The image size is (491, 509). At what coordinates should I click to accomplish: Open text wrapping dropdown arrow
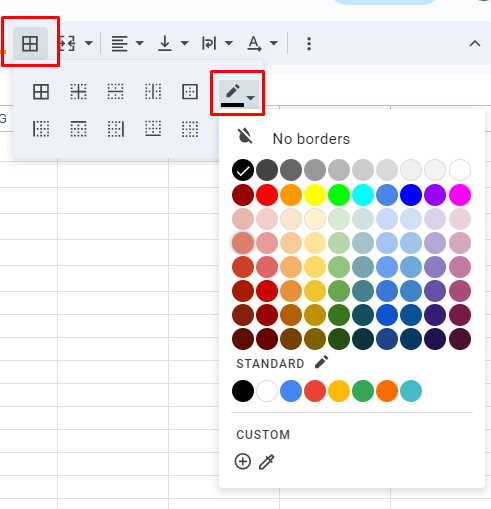click(x=229, y=43)
